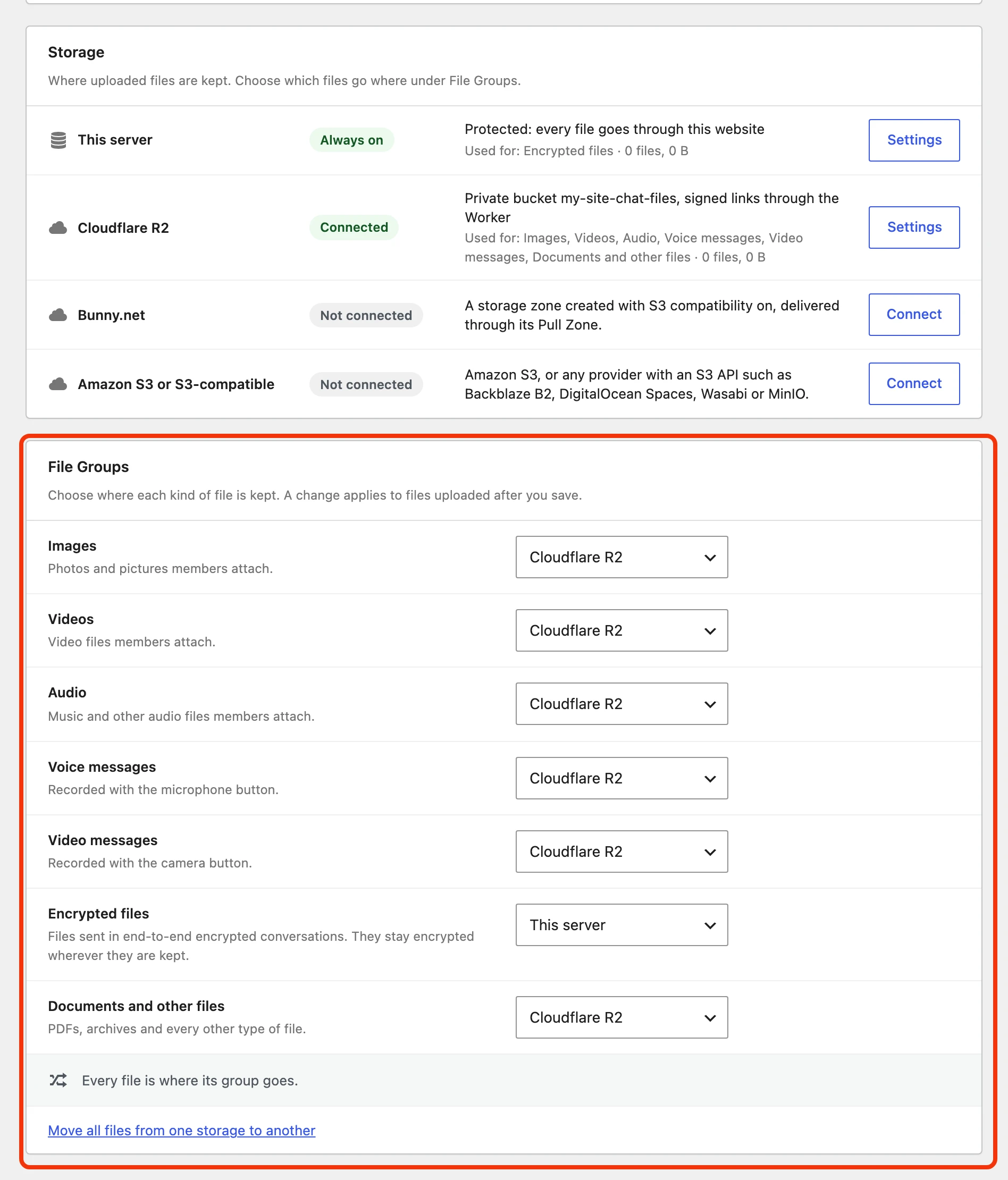Click the Always on status badge

351,140
